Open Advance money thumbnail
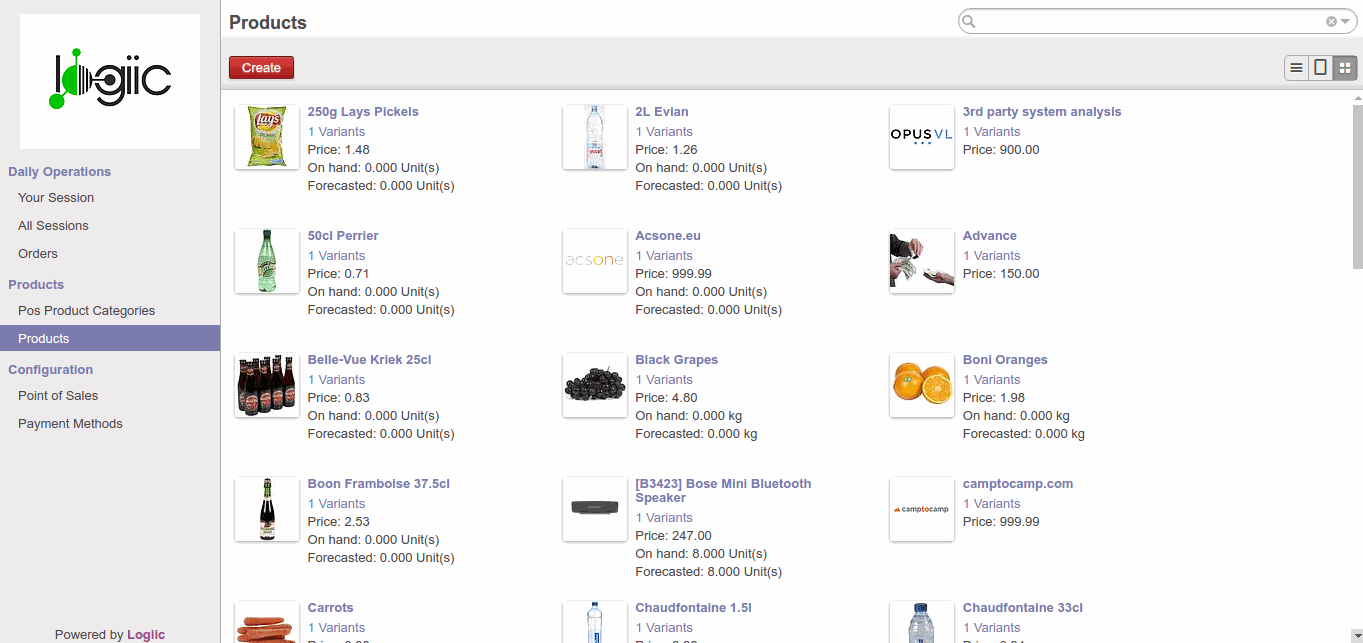 click(922, 261)
